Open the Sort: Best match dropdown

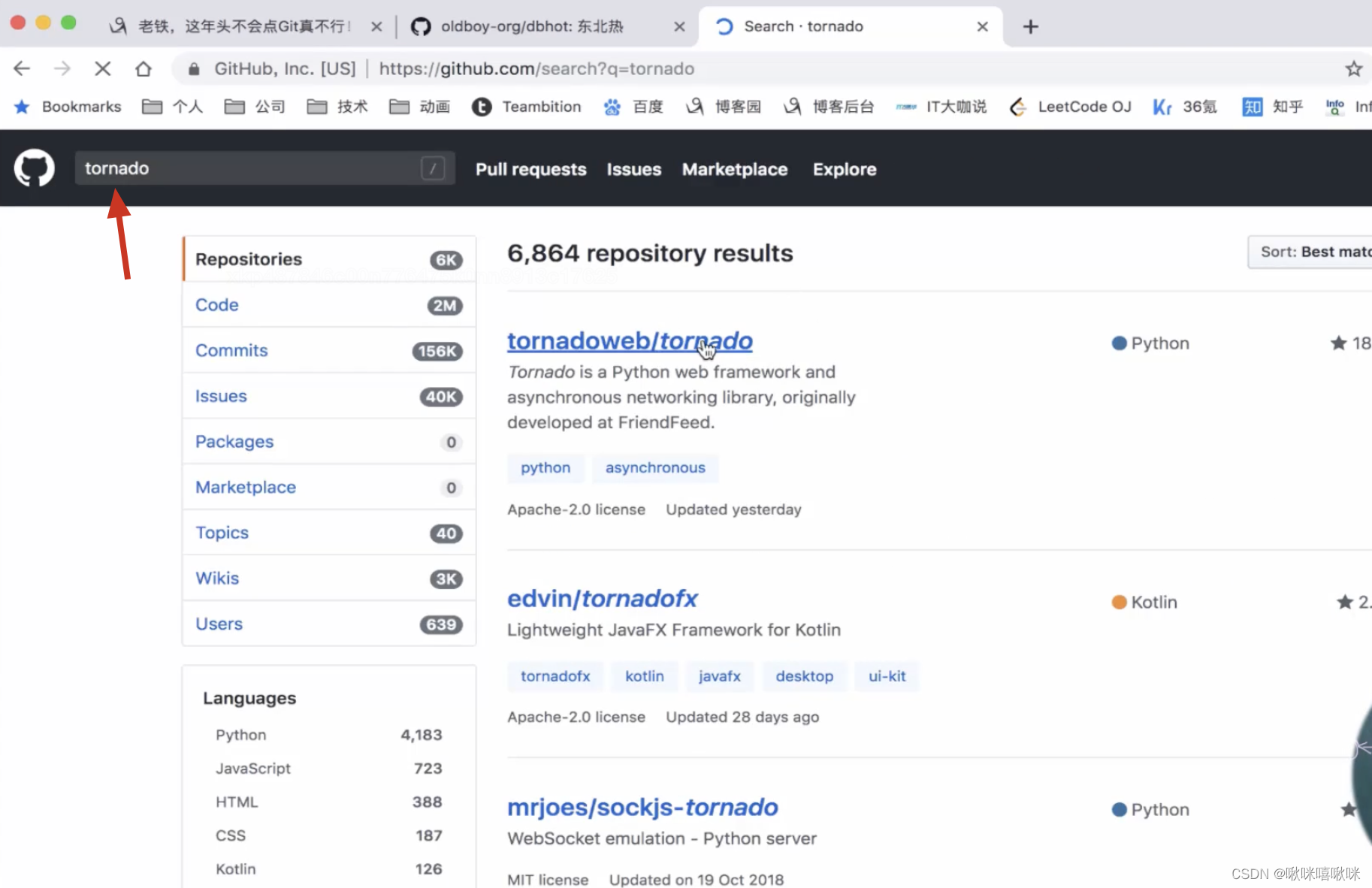point(1310,252)
